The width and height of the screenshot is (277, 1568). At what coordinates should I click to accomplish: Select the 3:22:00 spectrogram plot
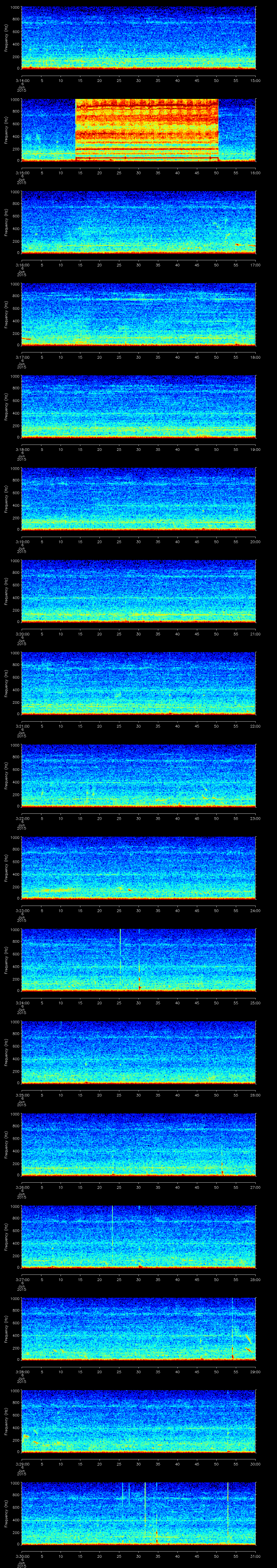click(x=139, y=775)
